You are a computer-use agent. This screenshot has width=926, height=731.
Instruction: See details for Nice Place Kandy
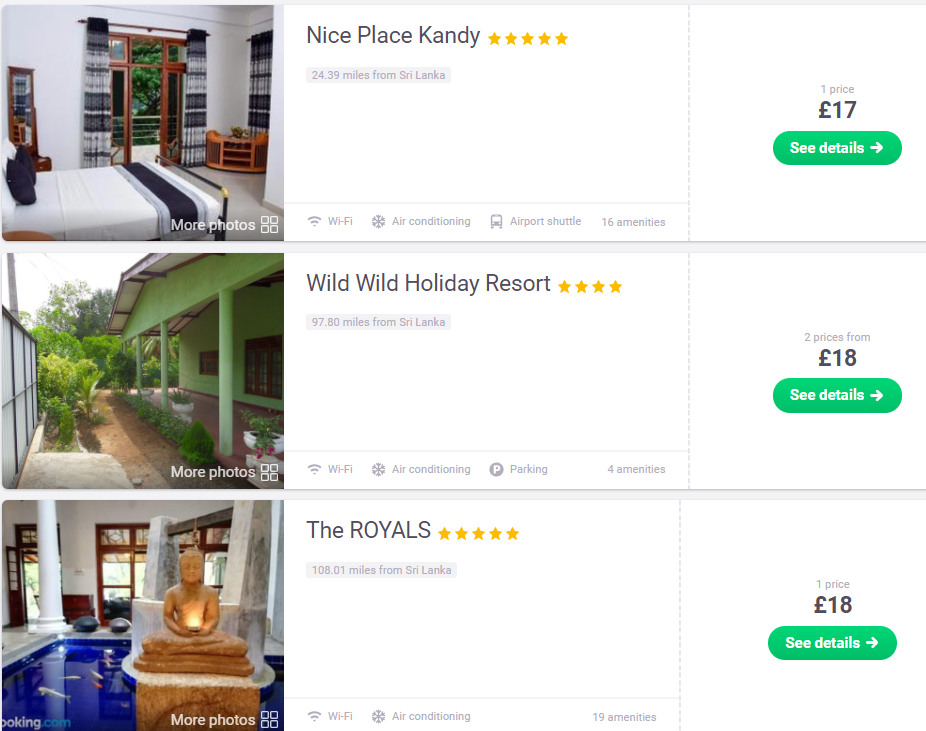click(837, 148)
